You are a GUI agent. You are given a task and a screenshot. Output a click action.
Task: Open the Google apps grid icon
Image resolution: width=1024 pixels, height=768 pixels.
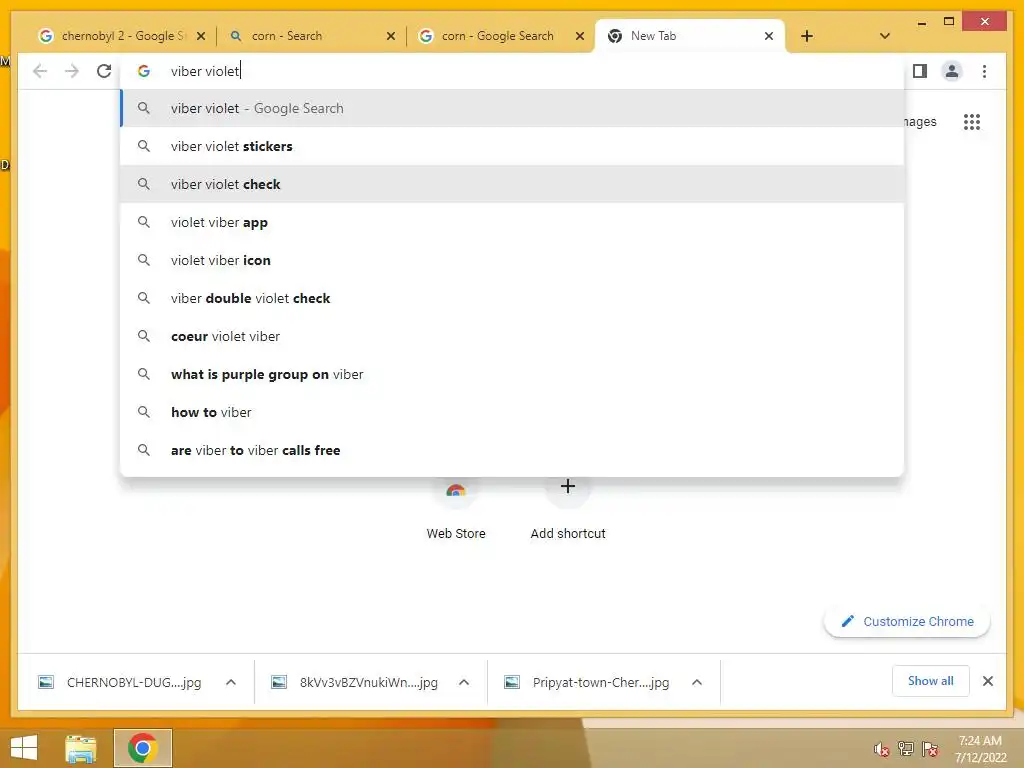click(x=972, y=121)
